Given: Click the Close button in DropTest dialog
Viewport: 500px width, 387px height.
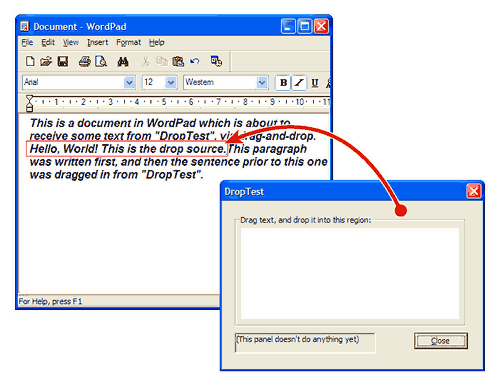Looking at the screenshot, I should pos(441,341).
